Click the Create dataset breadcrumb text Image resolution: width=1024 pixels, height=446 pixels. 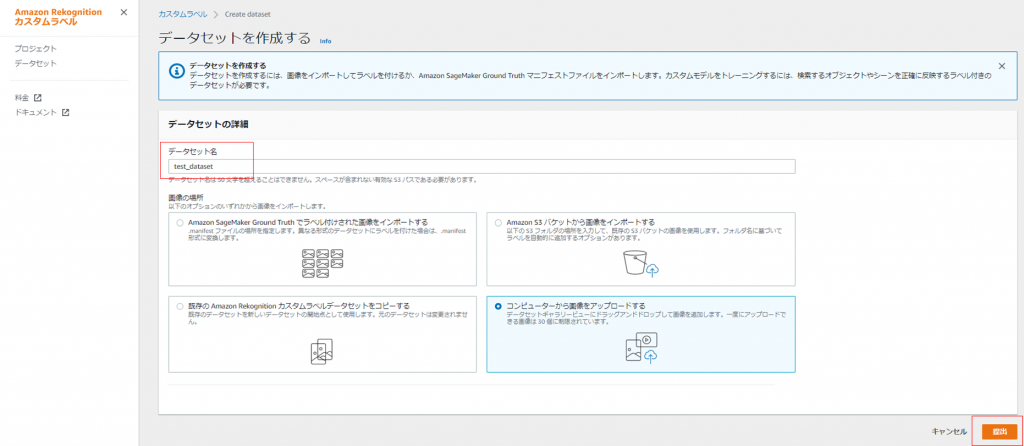coord(248,14)
